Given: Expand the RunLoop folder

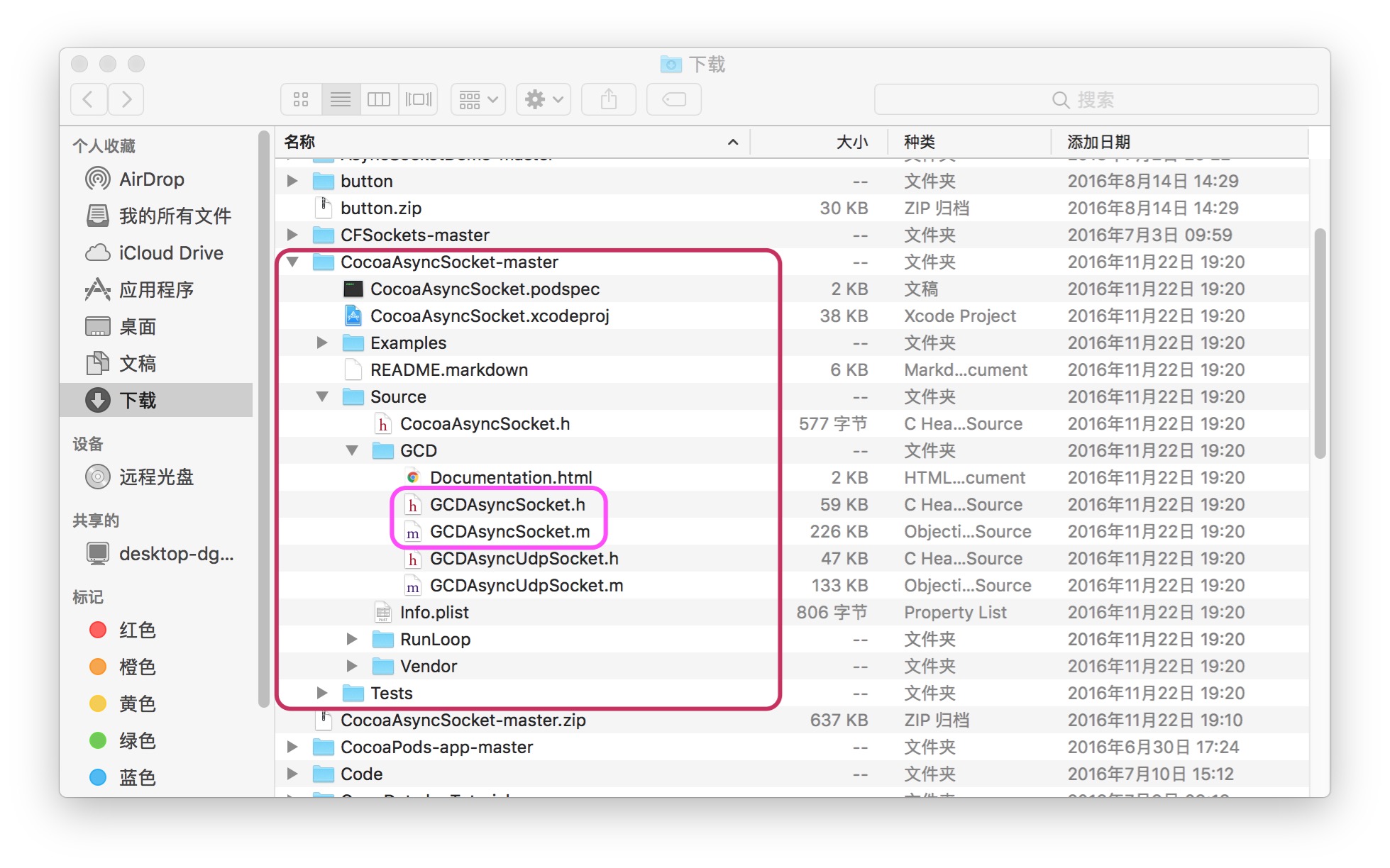Looking at the screenshot, I should (351, 639).
